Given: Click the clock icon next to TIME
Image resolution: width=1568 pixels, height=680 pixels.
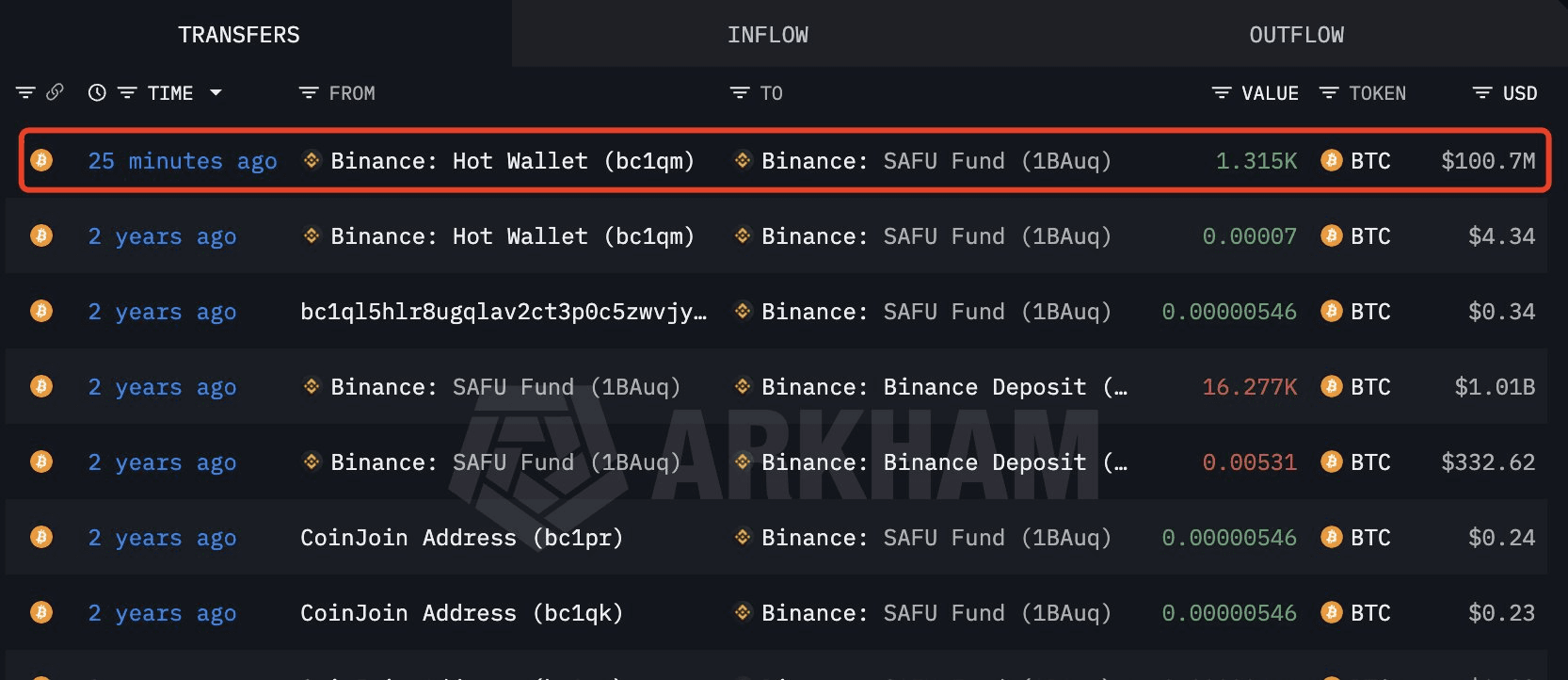Looking at the screenshot, I should 95,92.
